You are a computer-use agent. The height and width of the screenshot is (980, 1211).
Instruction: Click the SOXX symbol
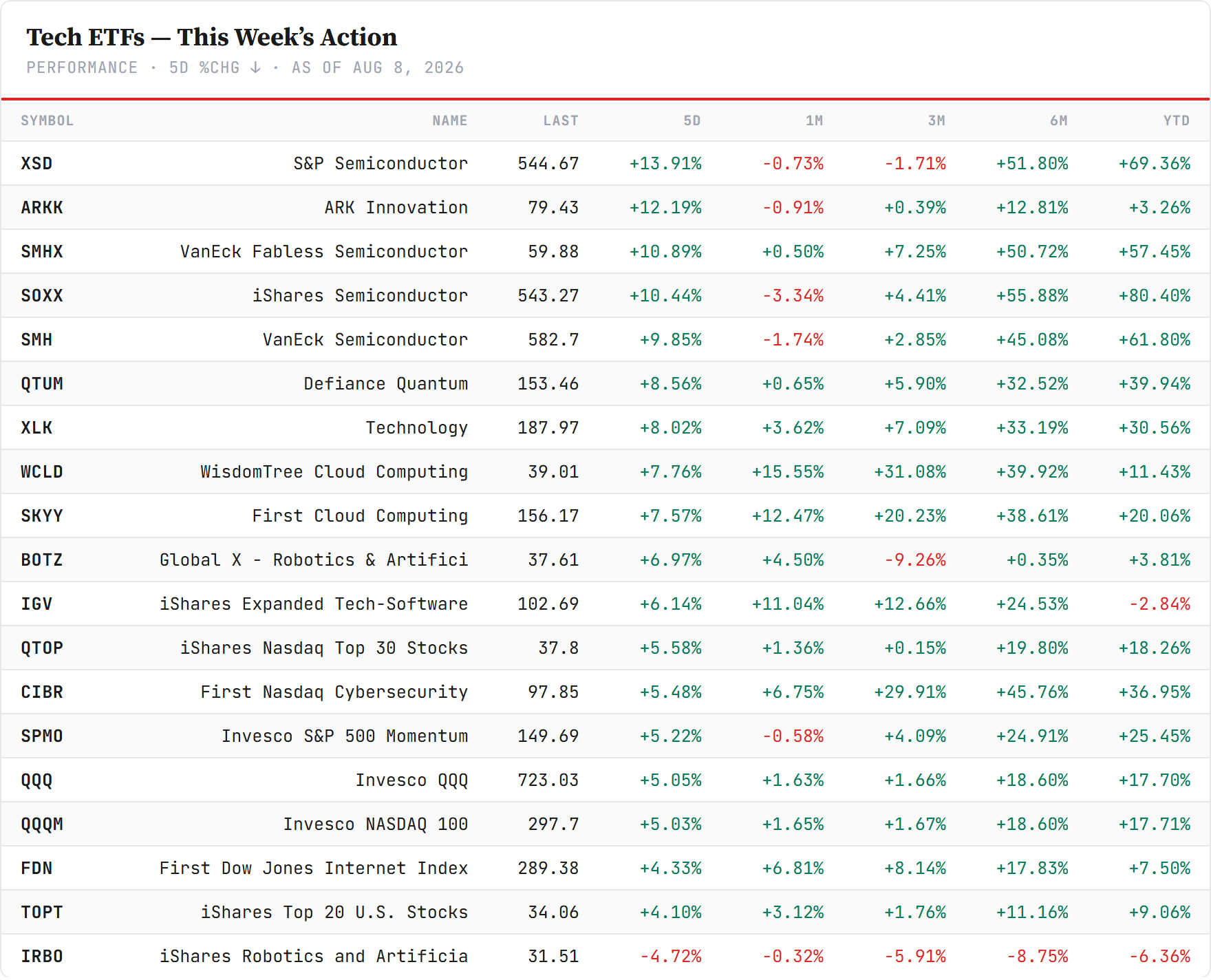tap(42, 296)
